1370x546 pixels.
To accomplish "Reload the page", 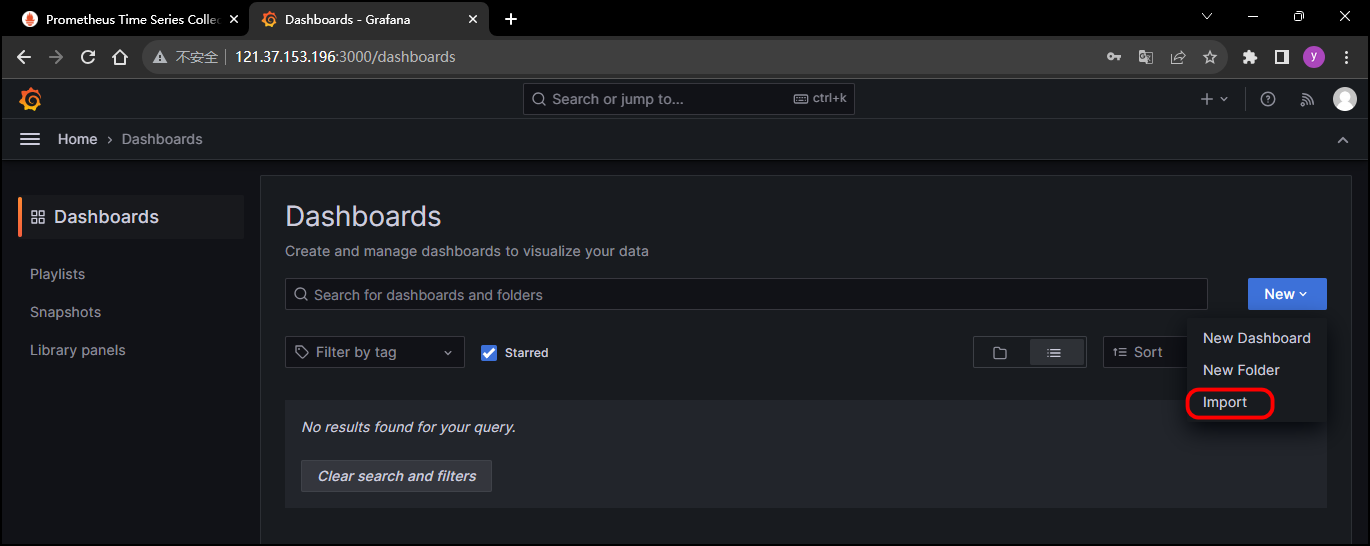I will coord(88,57).
